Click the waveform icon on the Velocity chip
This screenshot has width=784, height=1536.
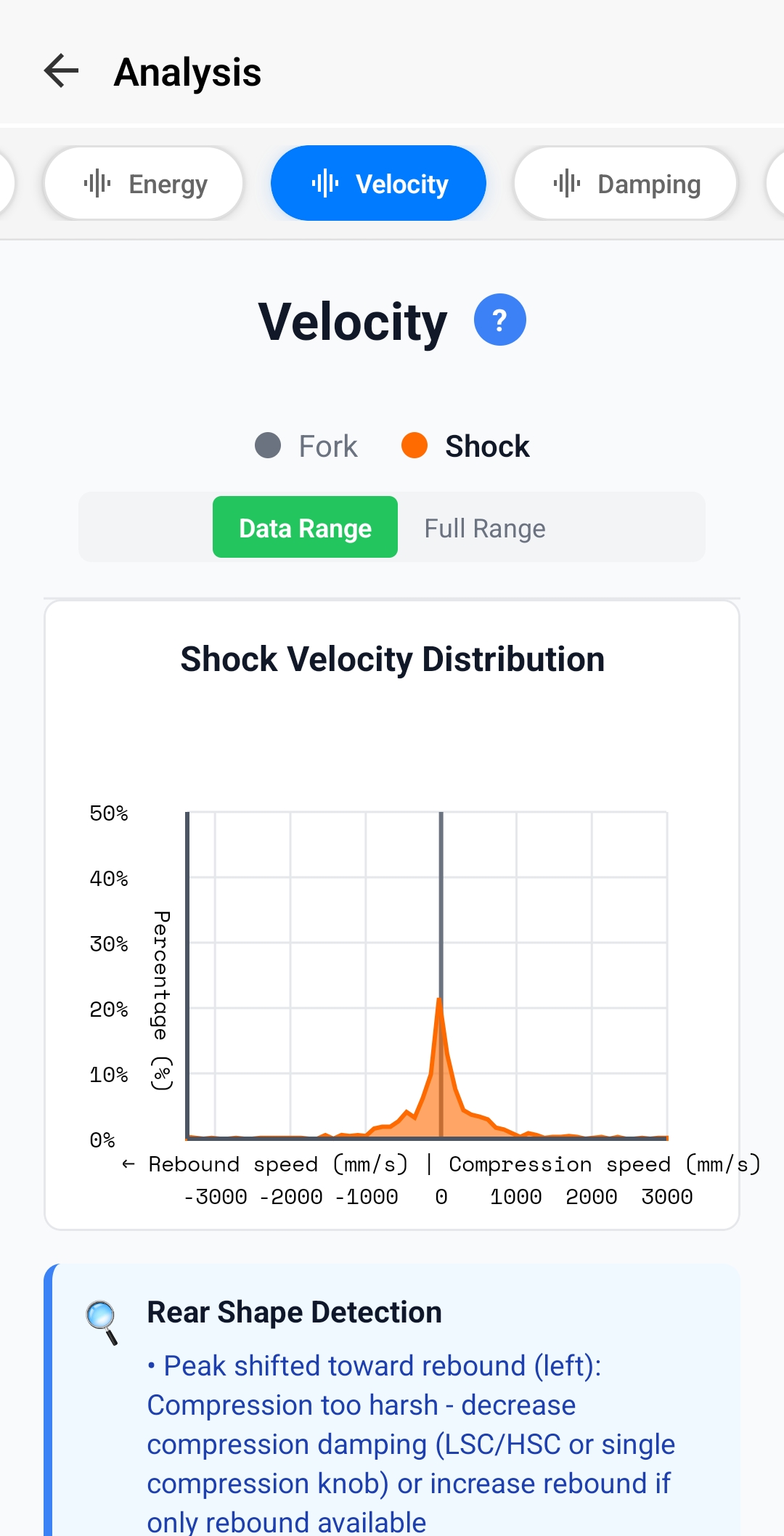pyautogui.click(x=326, y=183)
